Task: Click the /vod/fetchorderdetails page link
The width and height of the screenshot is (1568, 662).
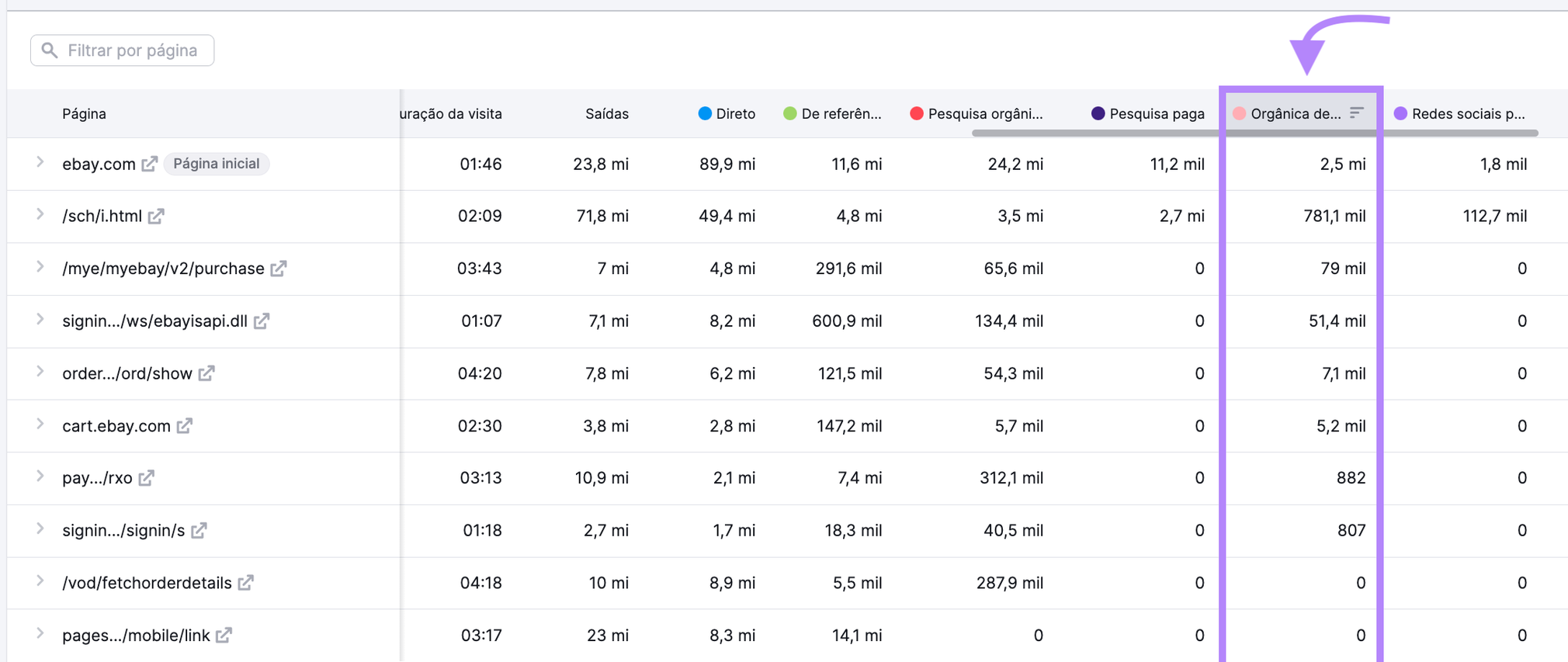Action: click(147, 583)
